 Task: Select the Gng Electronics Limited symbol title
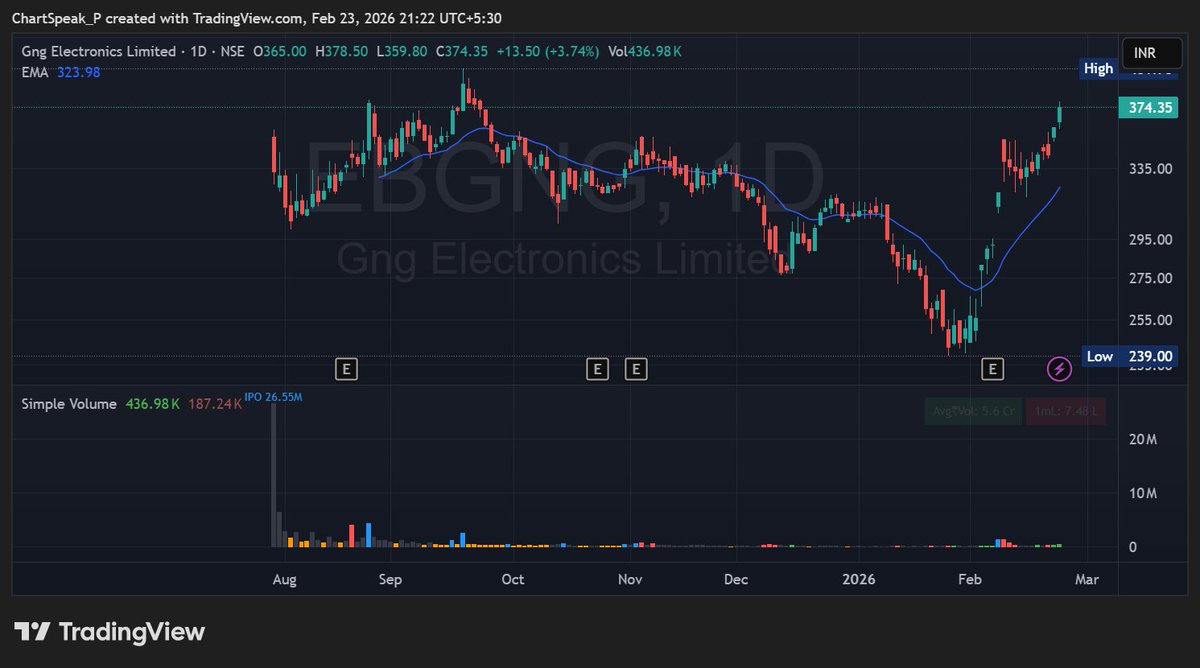(x=98, y=52)
